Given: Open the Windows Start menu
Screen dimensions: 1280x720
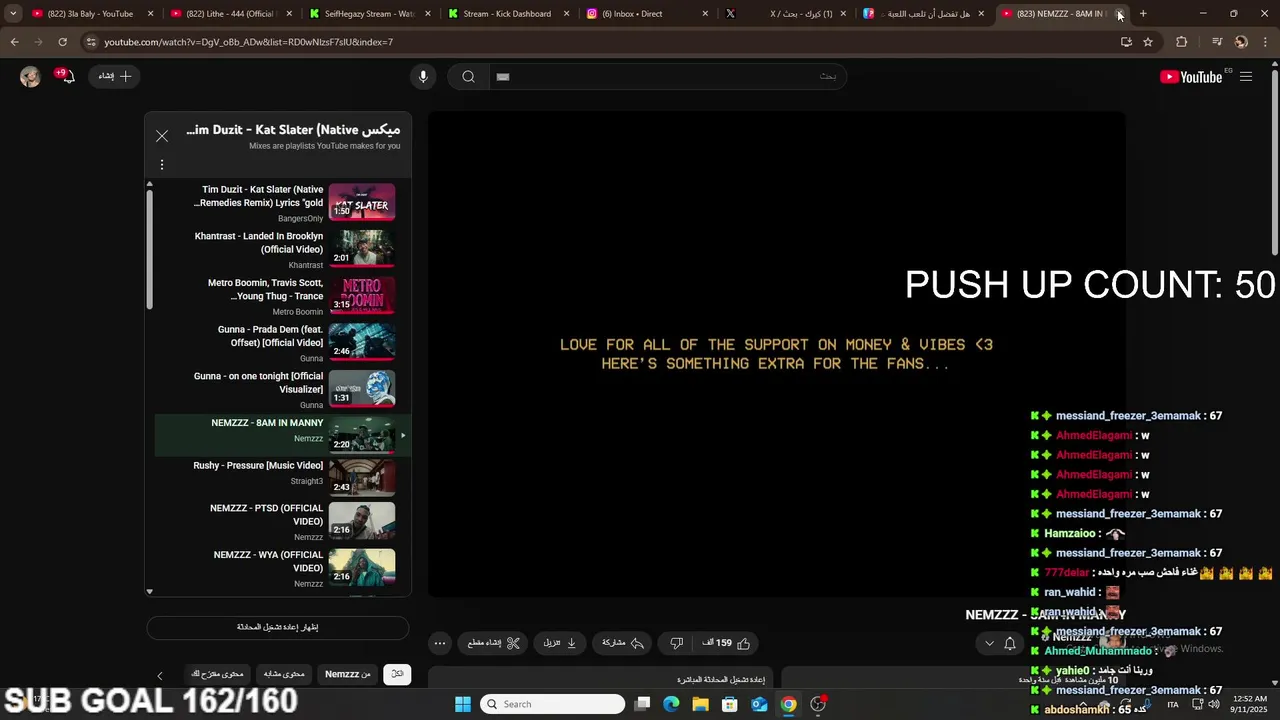Looking at the screenshot, I should [463, 704].
